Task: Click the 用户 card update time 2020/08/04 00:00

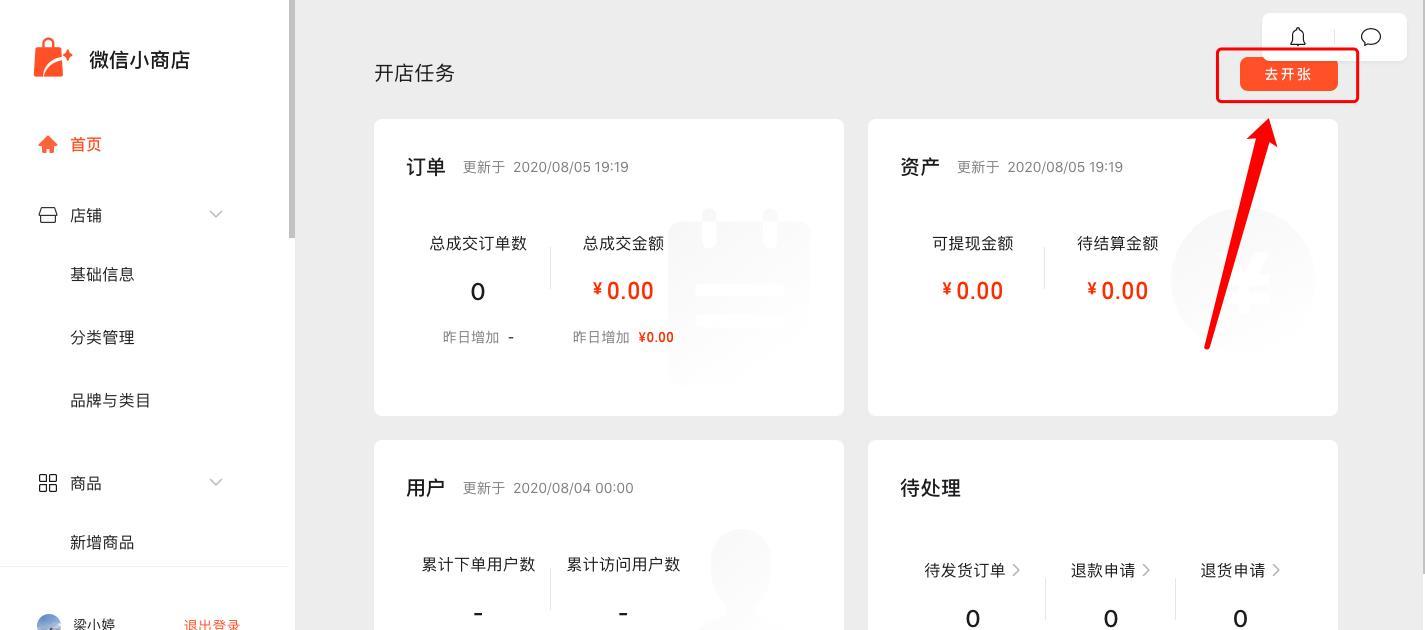Action: tap(573, 488)
